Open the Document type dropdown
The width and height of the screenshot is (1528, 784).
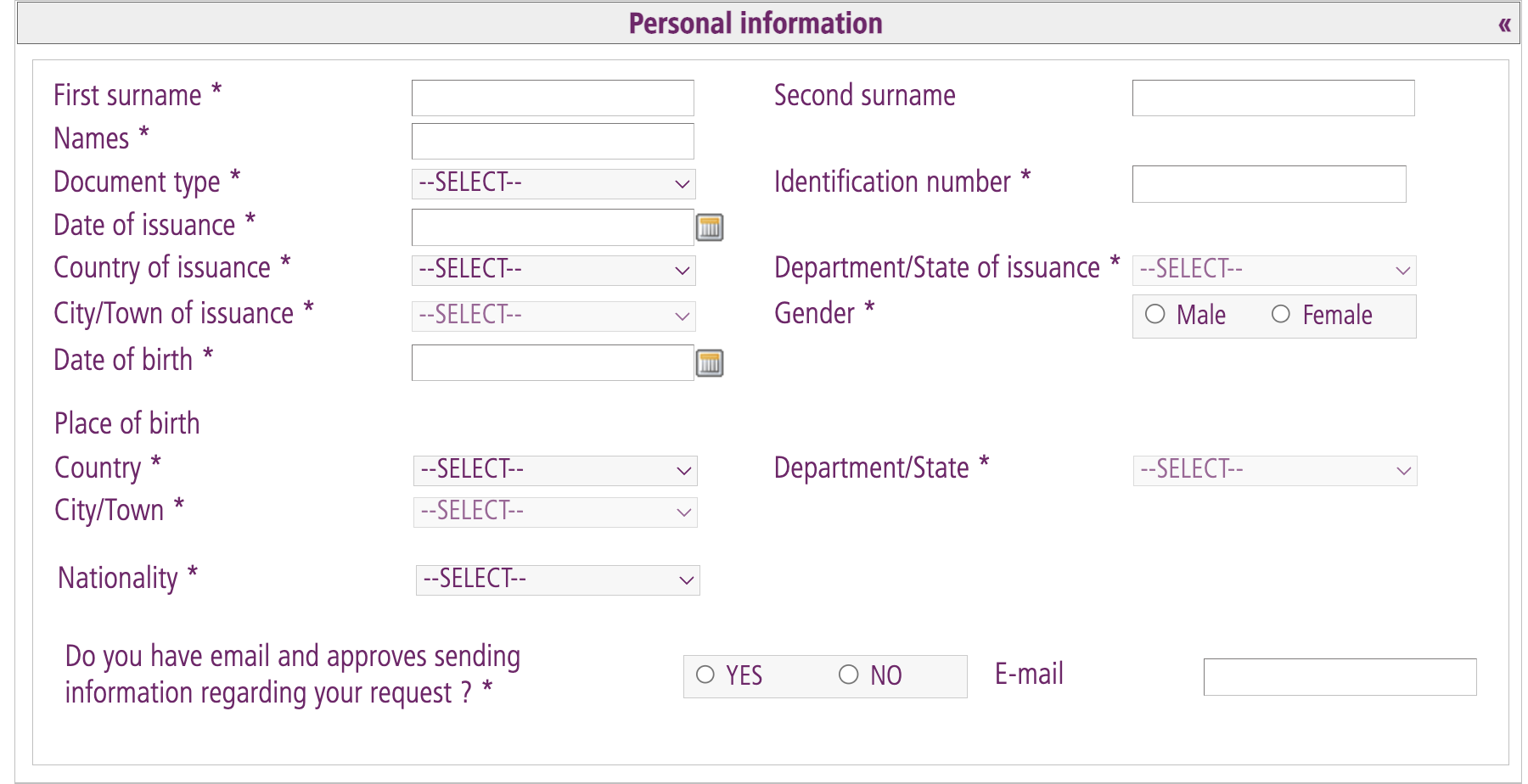point(553,183)
